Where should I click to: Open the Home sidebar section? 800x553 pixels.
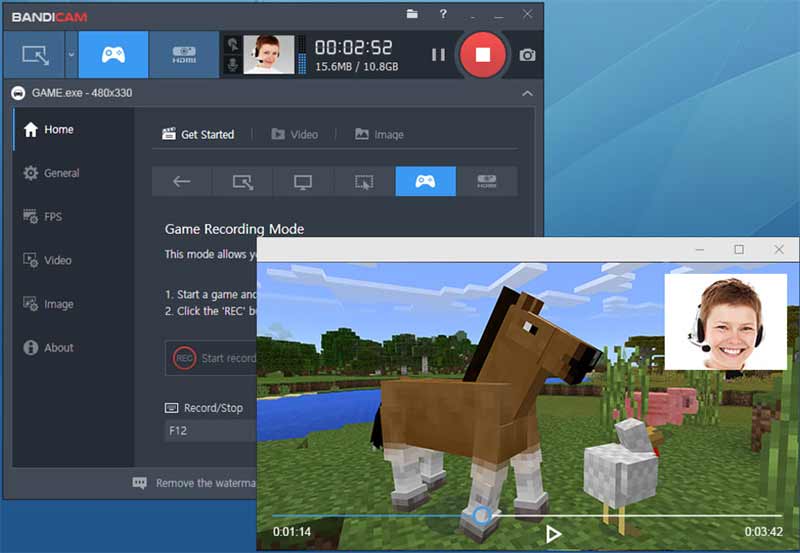click(x=73, y=130)
